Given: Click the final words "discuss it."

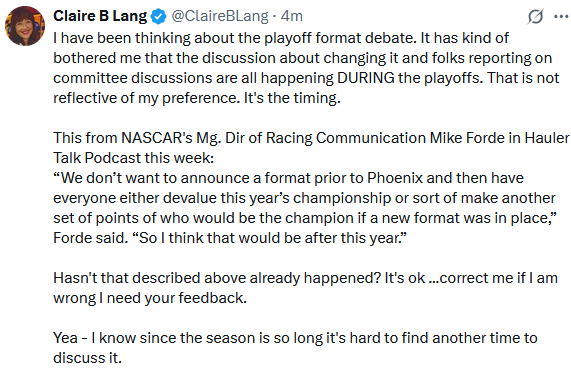Looking at the screenshot, I should 87,358.
